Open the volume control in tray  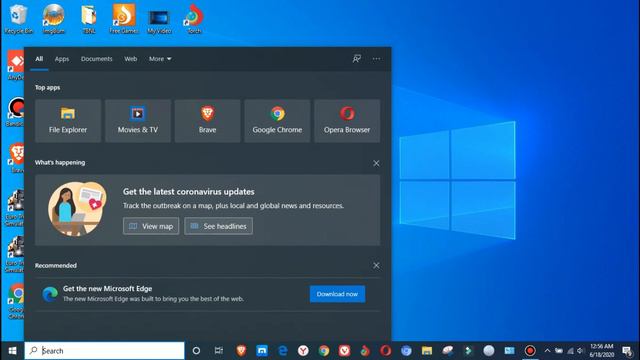[580, 351]
